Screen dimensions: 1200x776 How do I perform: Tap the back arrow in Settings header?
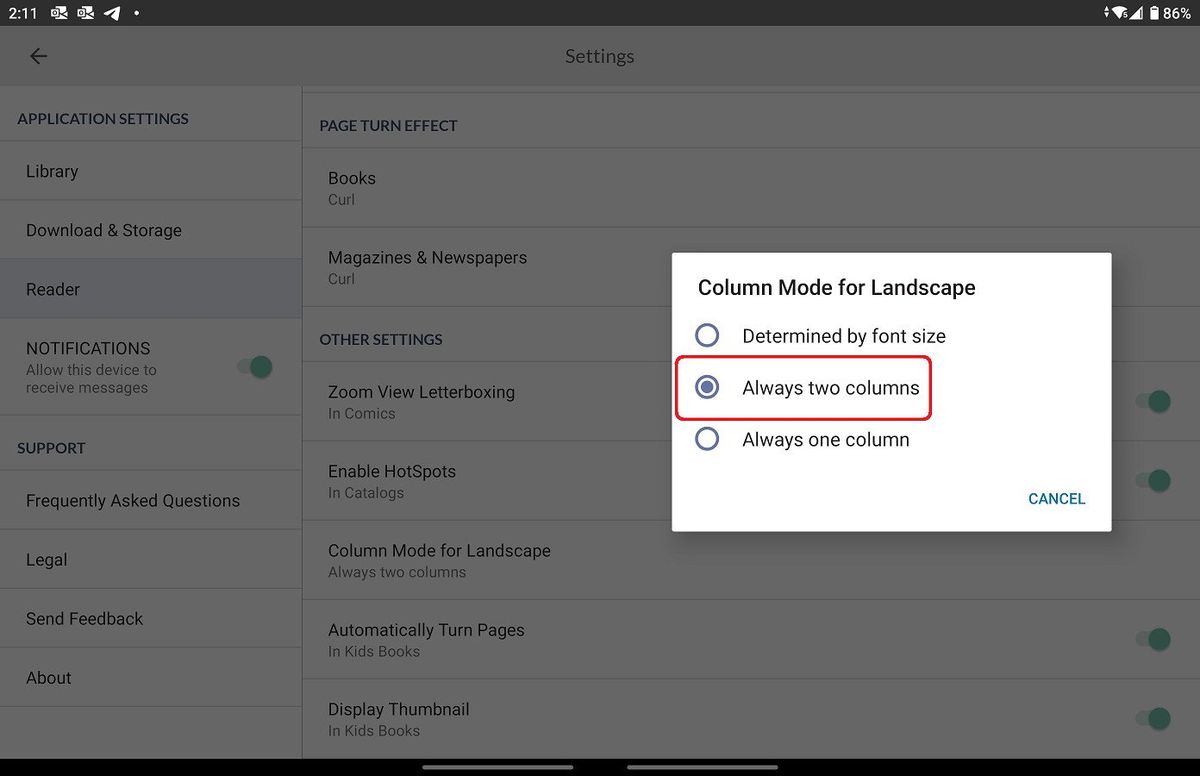[38, 56]
